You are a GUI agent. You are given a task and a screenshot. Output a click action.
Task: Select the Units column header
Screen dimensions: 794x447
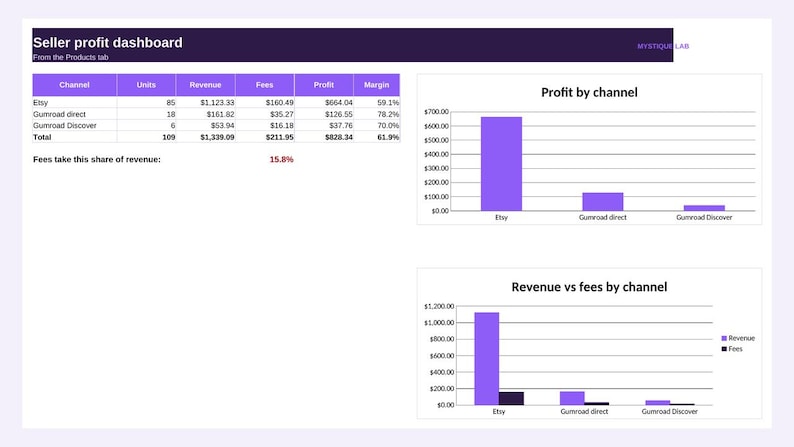pyautogui.click(x=146, y=85)
